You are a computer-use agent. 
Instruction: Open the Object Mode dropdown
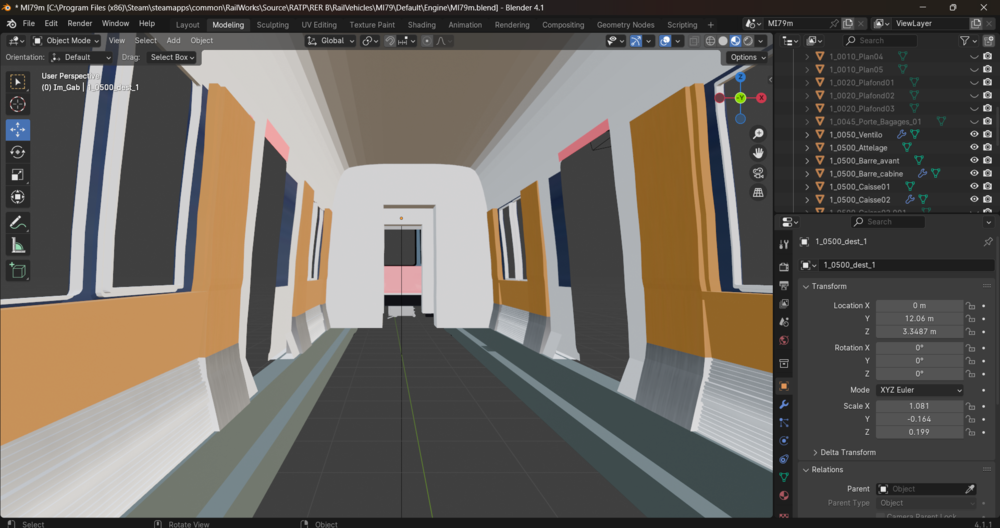pyautogui.click(x=66, y=40)
